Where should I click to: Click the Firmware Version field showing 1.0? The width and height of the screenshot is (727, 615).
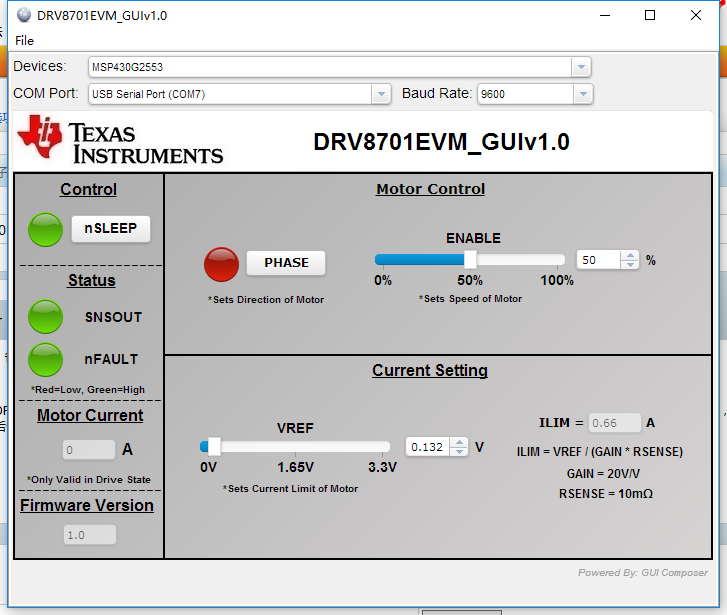pos(90,535)
